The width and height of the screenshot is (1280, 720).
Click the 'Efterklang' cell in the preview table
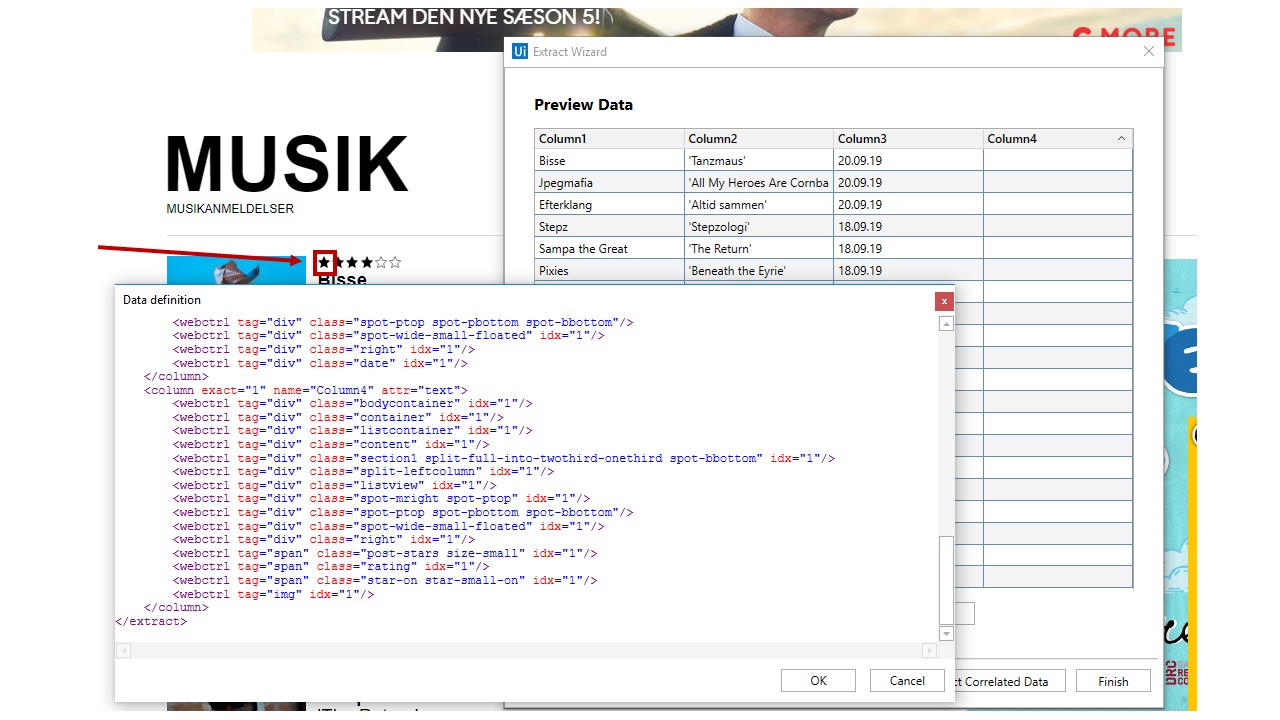click(x=609, y=205)
